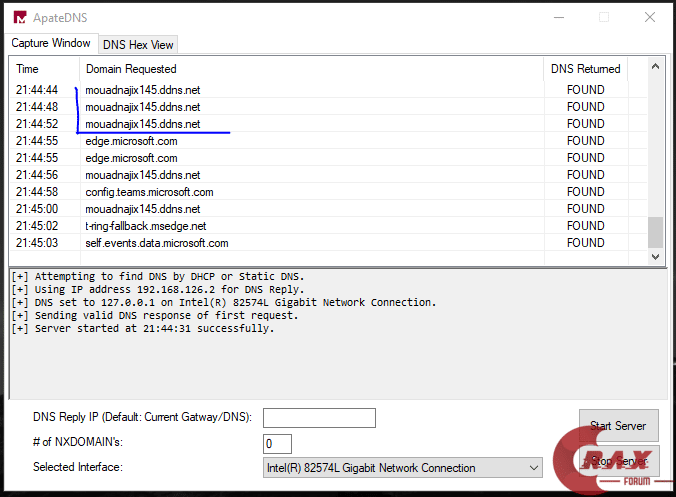Click the Time column header
Screen dimensions: 676x497
pos(28,69)
